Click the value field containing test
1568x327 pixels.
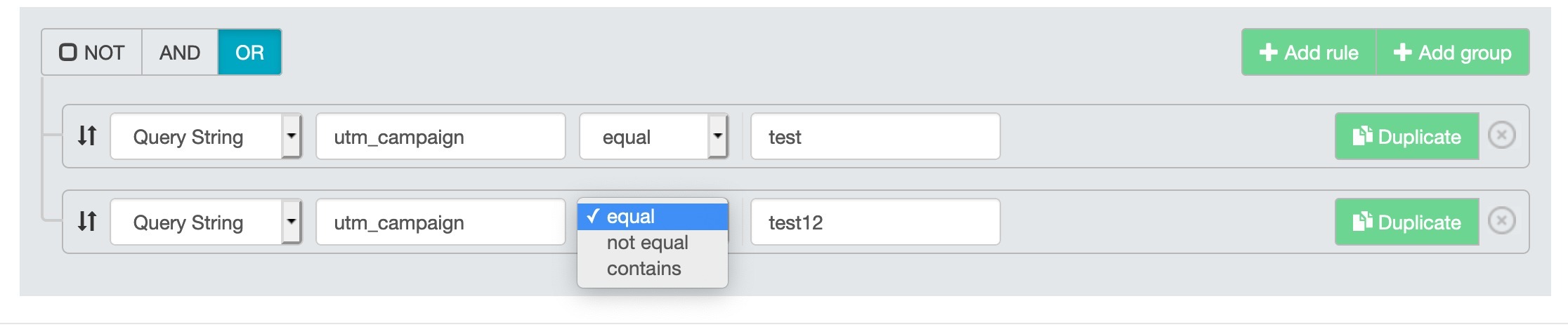point(875,136)
